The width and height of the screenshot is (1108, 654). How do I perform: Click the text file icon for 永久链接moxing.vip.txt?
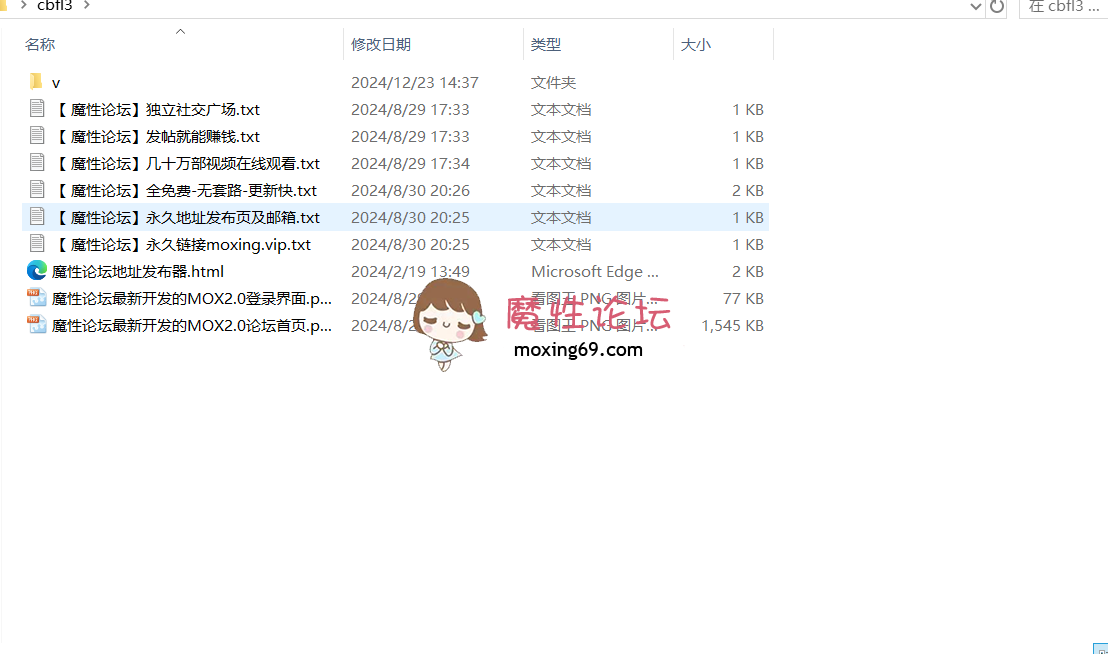pyautogui.click(x=37, y=244)
